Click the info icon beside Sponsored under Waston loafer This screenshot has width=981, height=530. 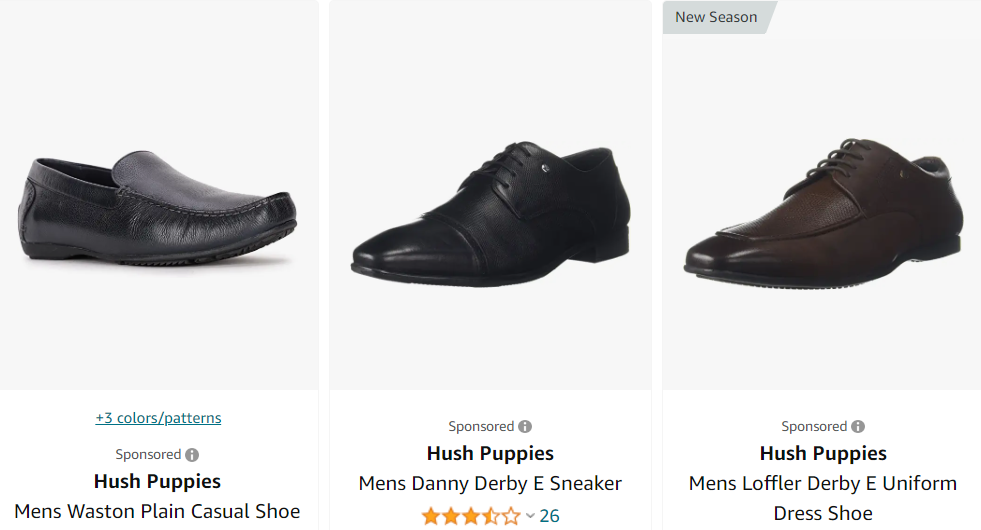click(x=192, y=455)
